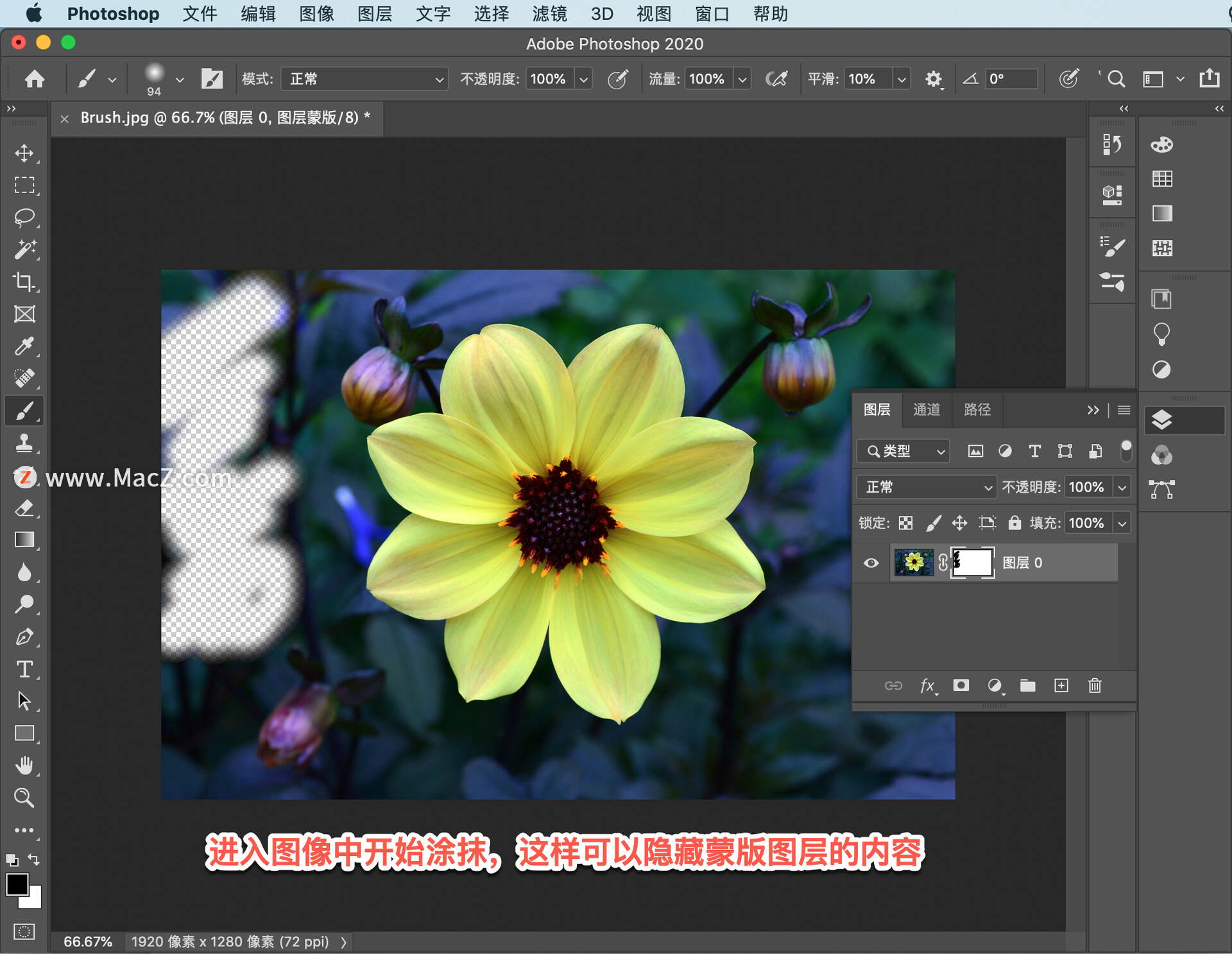Select the Blur tool
The height and width of the screenshot is (954, 1232).
24,572
